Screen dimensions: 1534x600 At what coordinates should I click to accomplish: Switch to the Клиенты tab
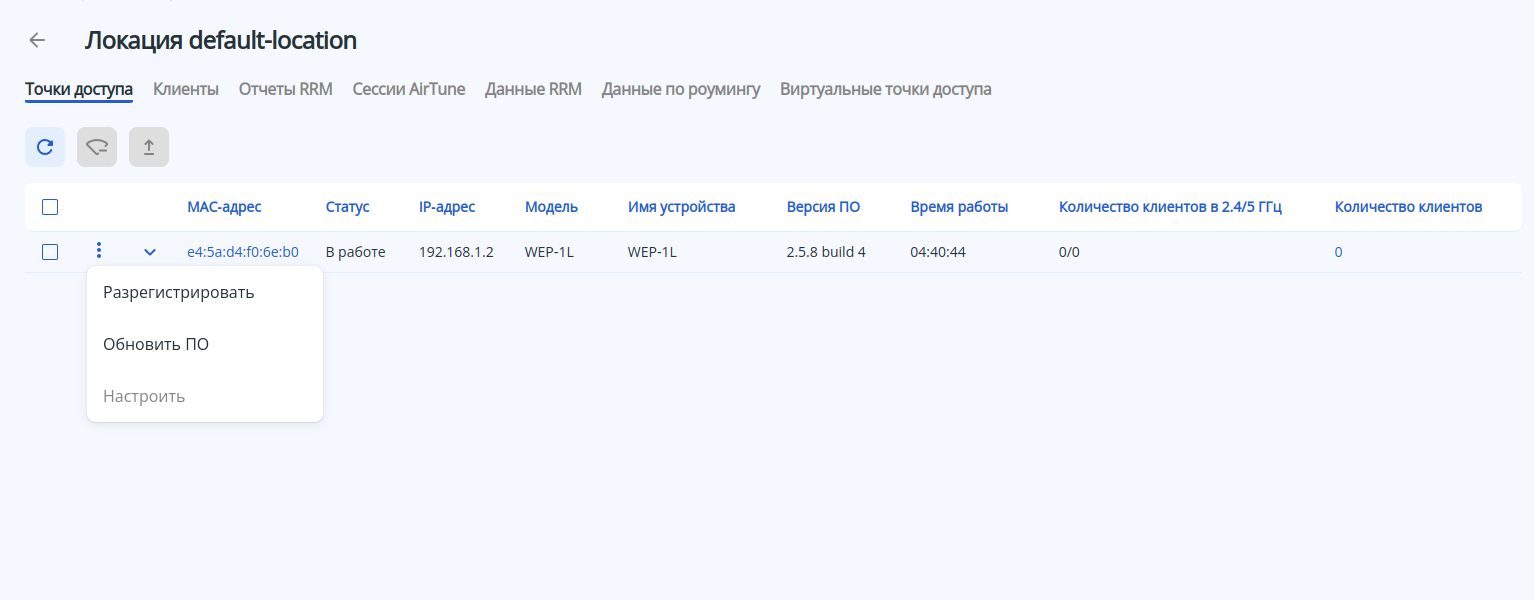[x=186, y=89]
